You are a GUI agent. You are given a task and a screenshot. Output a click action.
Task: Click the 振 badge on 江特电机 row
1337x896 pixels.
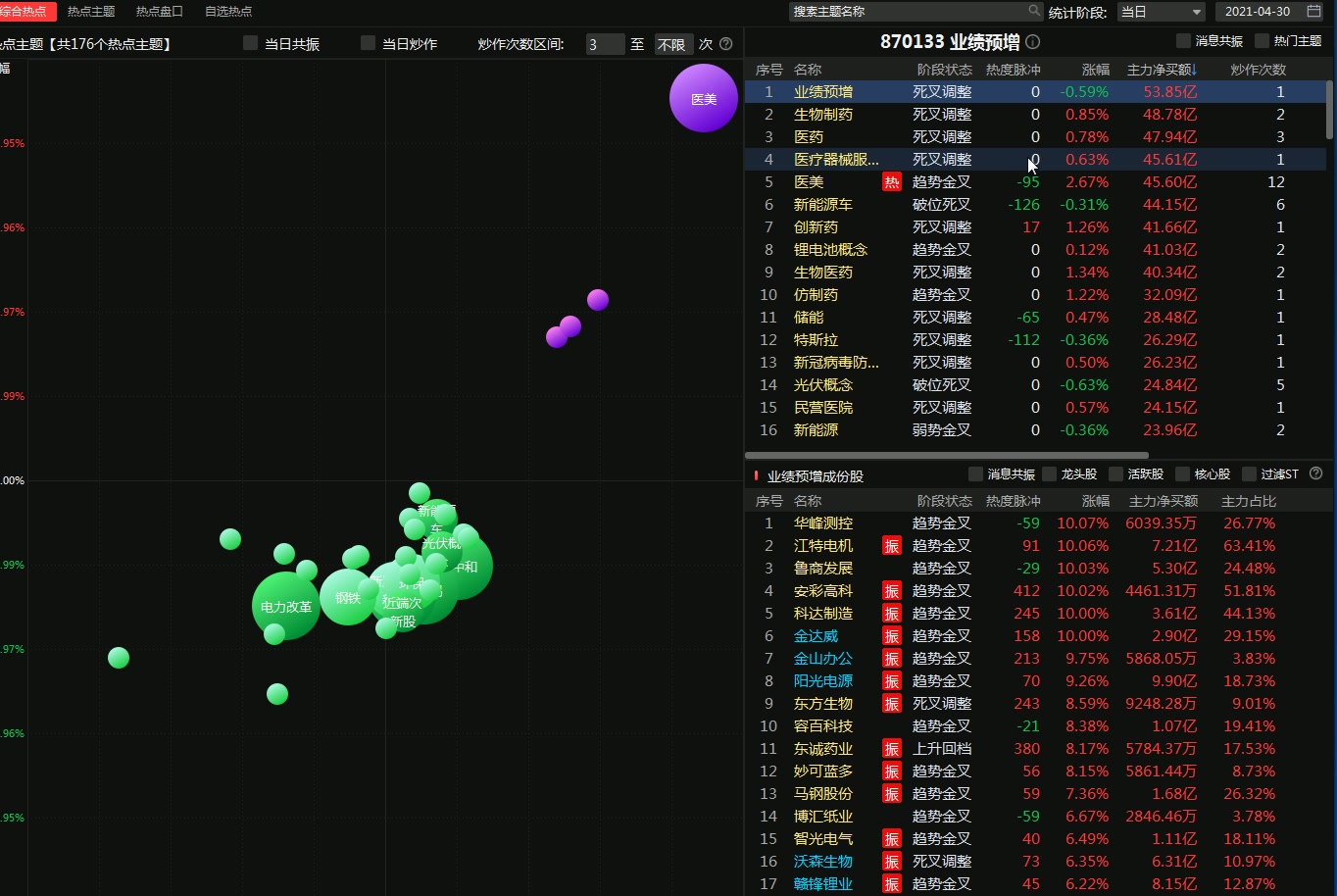click(x=892, y=546)
